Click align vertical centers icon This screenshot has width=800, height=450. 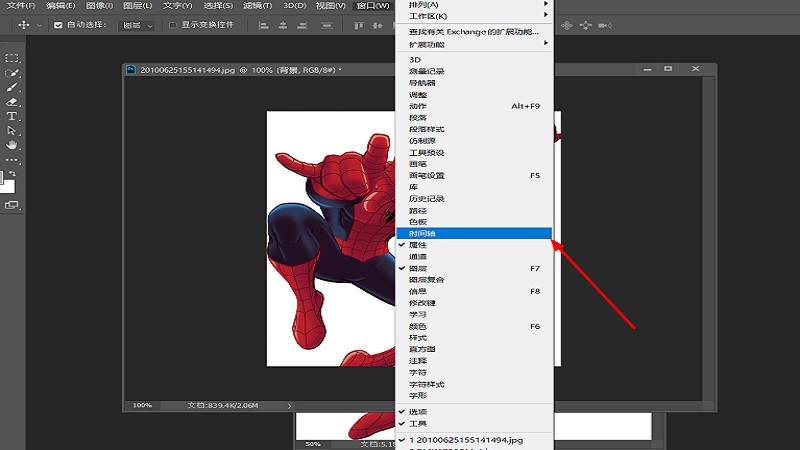tap(378, 26)
